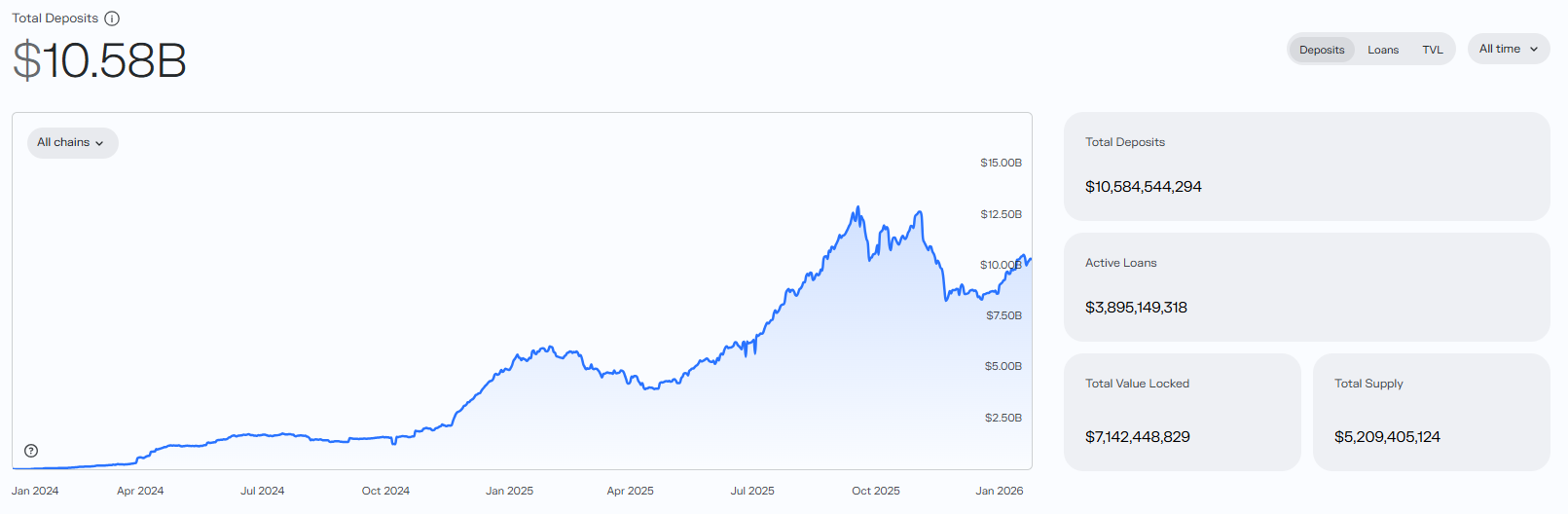The width and height of the screenshot is (1568, 514).
Task: Click the $3,895,149,318 active loans value
Action: coord(1136,308)
